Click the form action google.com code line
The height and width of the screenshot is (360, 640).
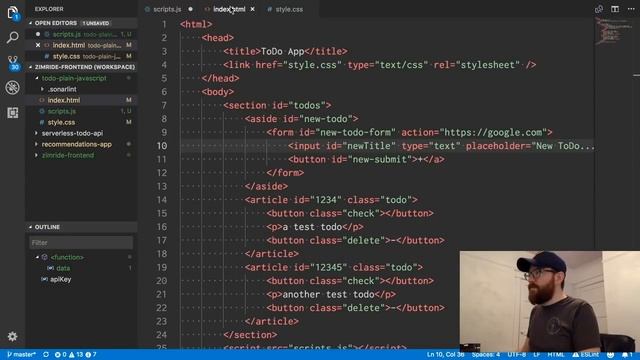click(409, 132)
